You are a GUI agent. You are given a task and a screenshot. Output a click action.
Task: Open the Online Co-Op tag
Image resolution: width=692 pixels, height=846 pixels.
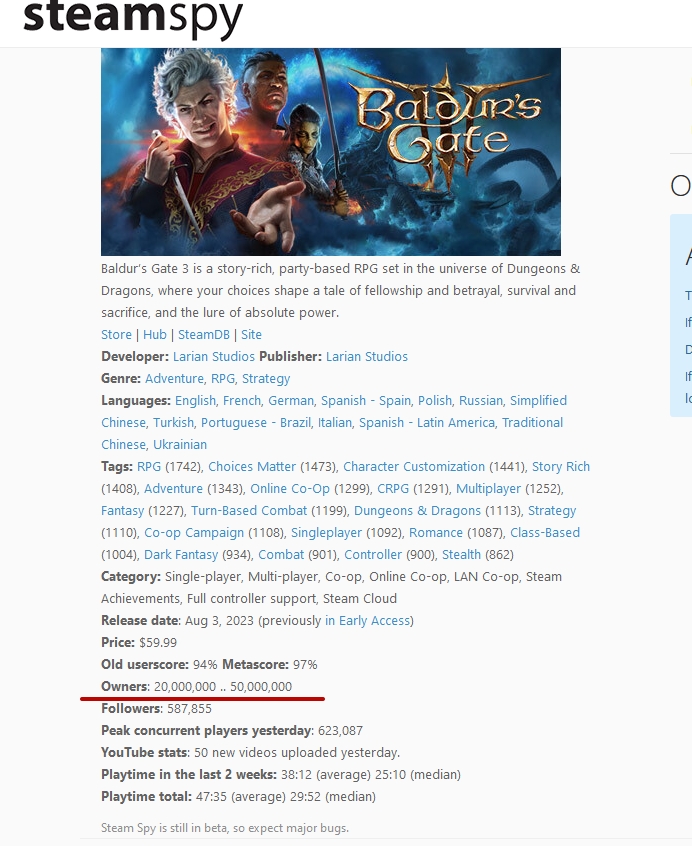[x=290, y=489]
